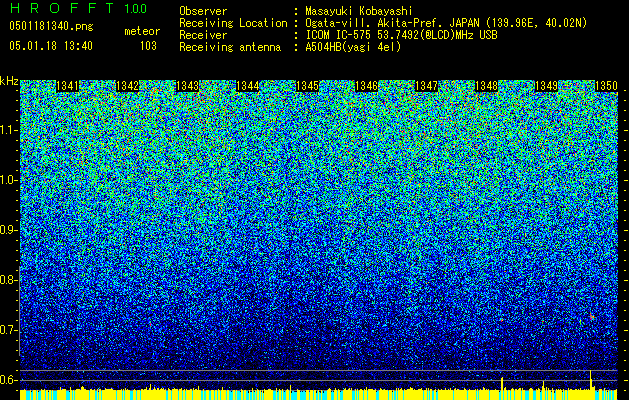Click the Observer label
629x400 pixels.
(x=203, y=11)
